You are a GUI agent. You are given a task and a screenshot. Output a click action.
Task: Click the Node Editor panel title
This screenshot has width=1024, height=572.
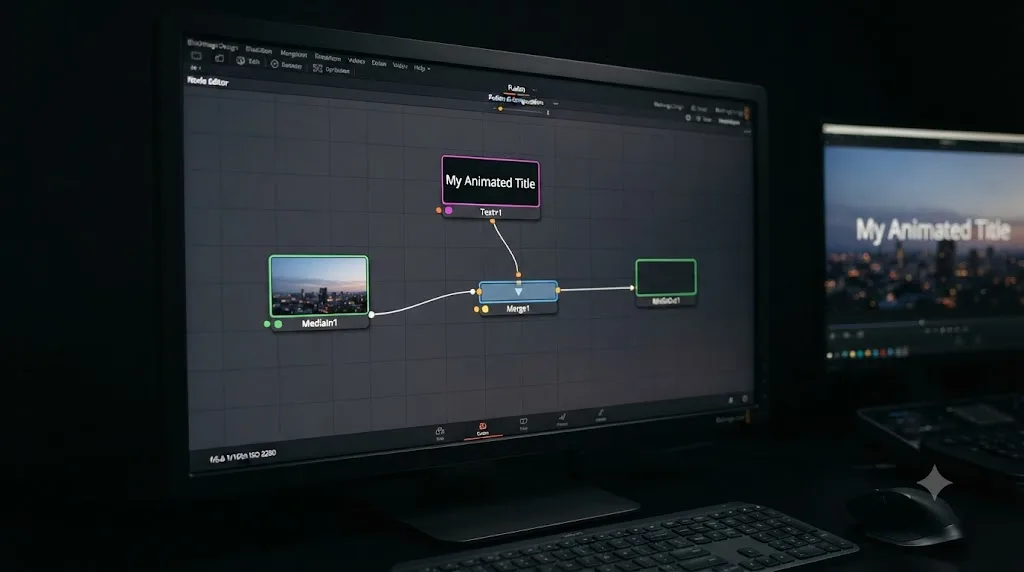208,81
